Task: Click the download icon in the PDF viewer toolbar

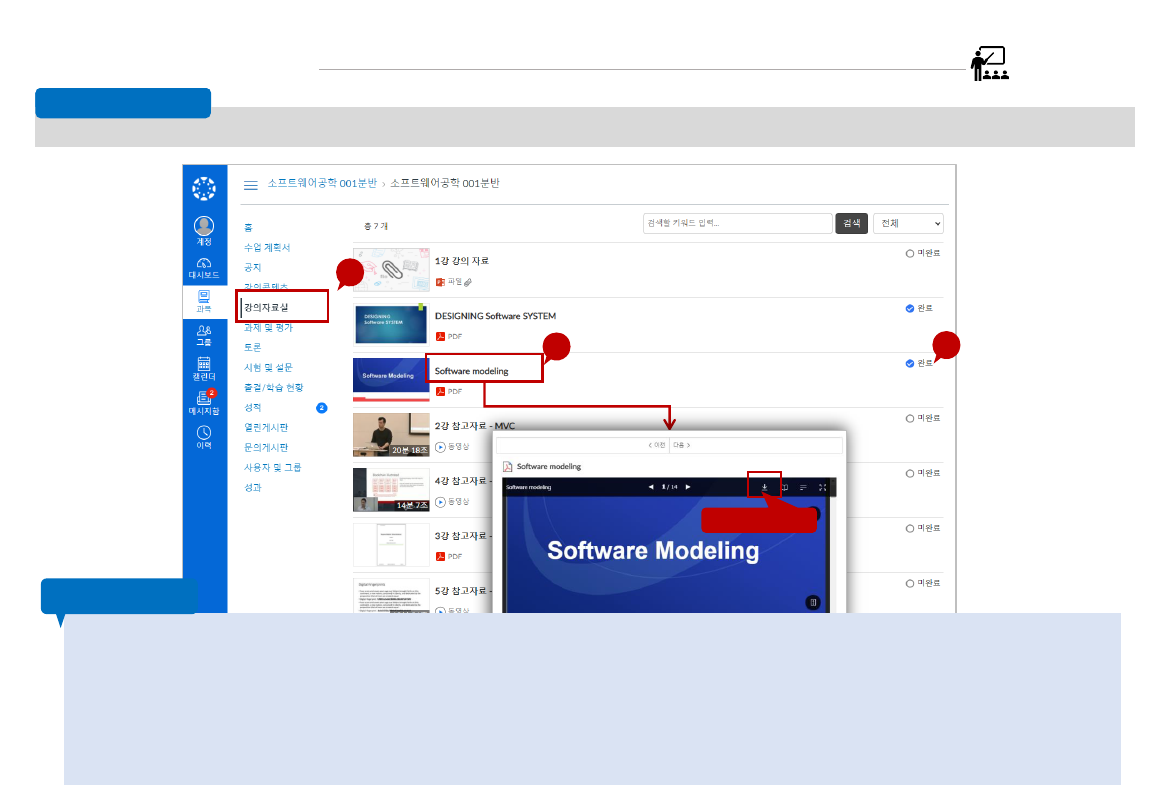Action: 765,487
